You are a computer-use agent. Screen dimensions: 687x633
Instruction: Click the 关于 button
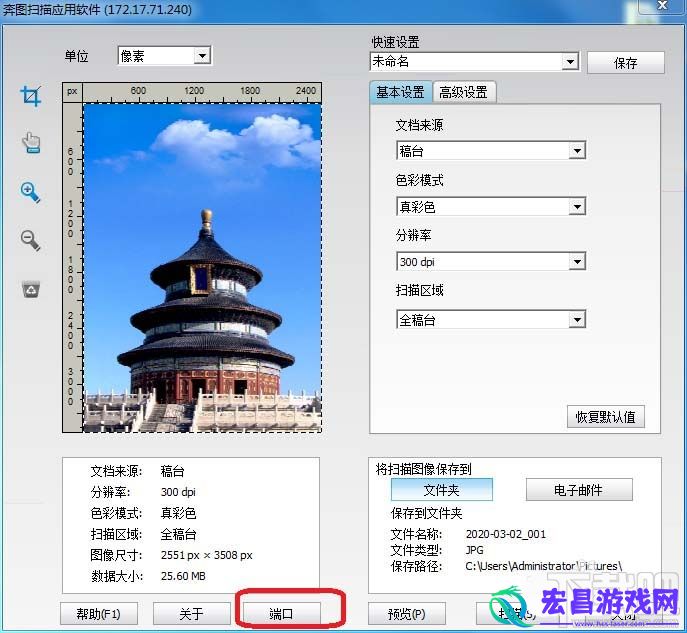191,614
